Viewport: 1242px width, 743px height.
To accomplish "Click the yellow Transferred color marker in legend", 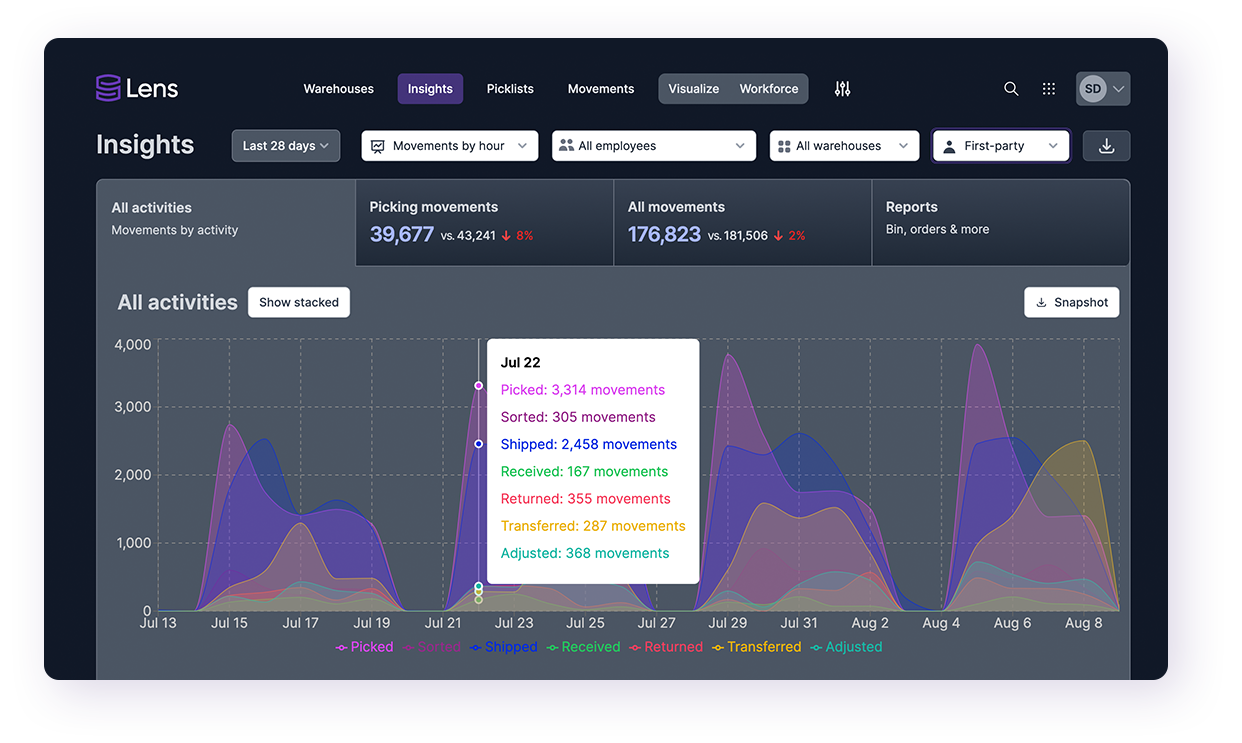I will [x=716, y=647].
